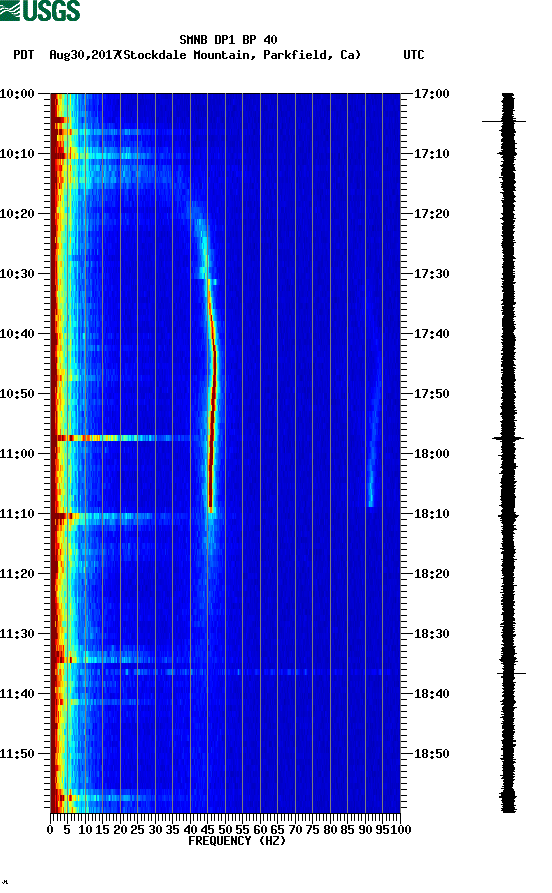Viewport: 552px width, 893px height.
Task: Click the date "Aug30,2017"
Action: point(84,55)
